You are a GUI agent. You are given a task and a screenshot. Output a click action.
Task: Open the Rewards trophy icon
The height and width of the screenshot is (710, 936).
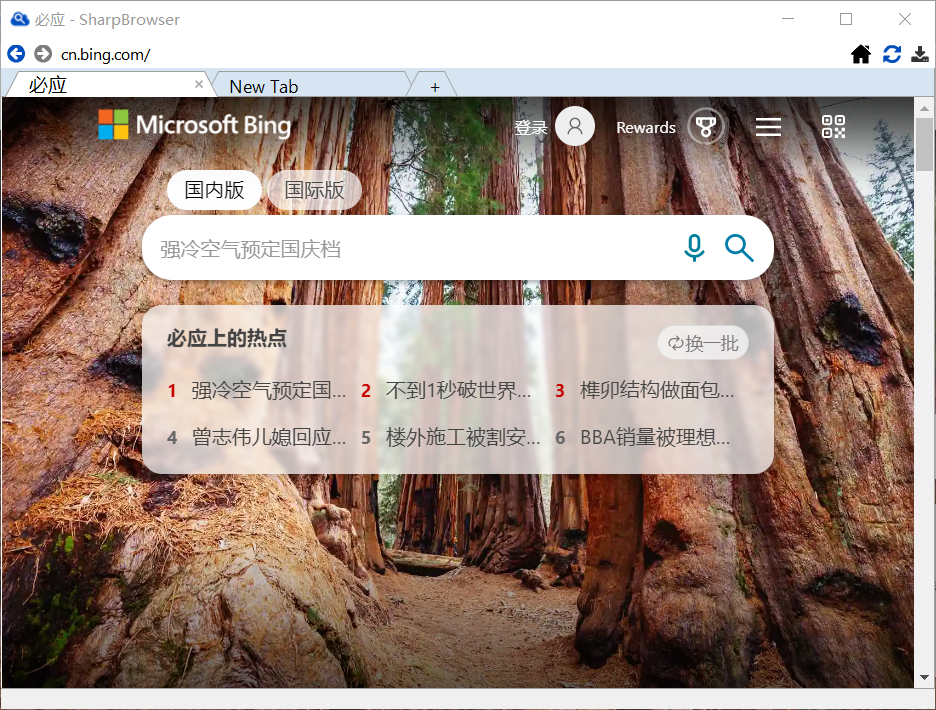(x=706, y=127)
